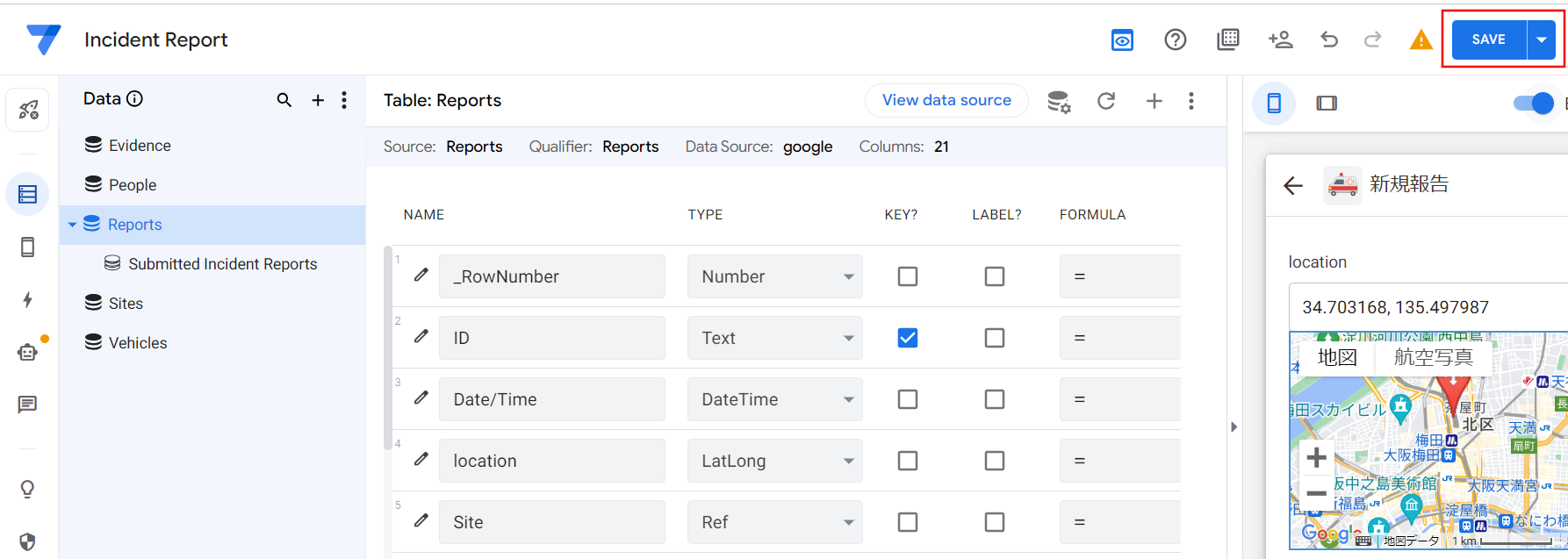Edit the Date/Time column pencil
Screen dimensions: 1568x559
[x=421, y=398]
